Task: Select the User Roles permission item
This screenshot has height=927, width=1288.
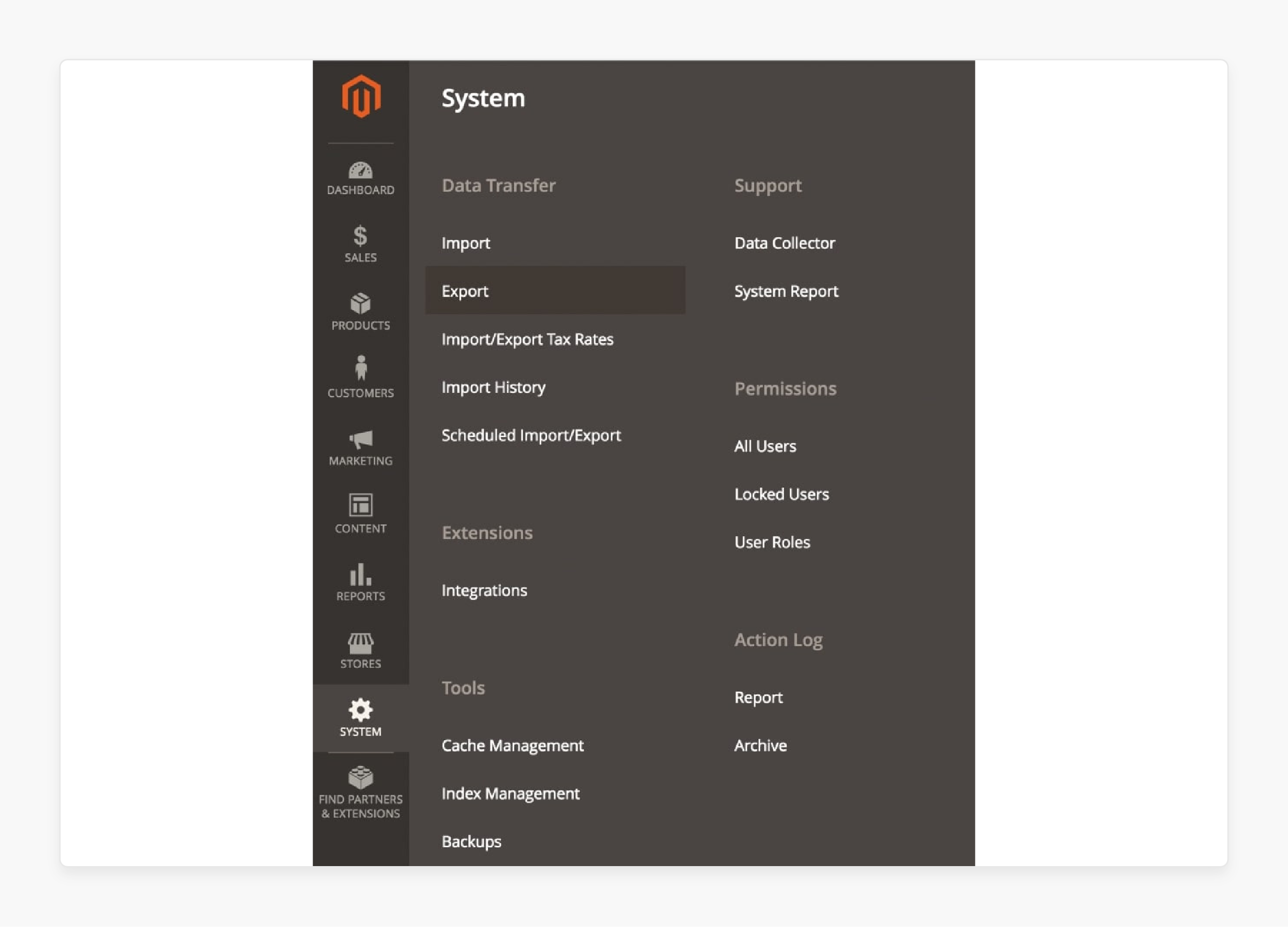Action: click(x=771, y=541)
